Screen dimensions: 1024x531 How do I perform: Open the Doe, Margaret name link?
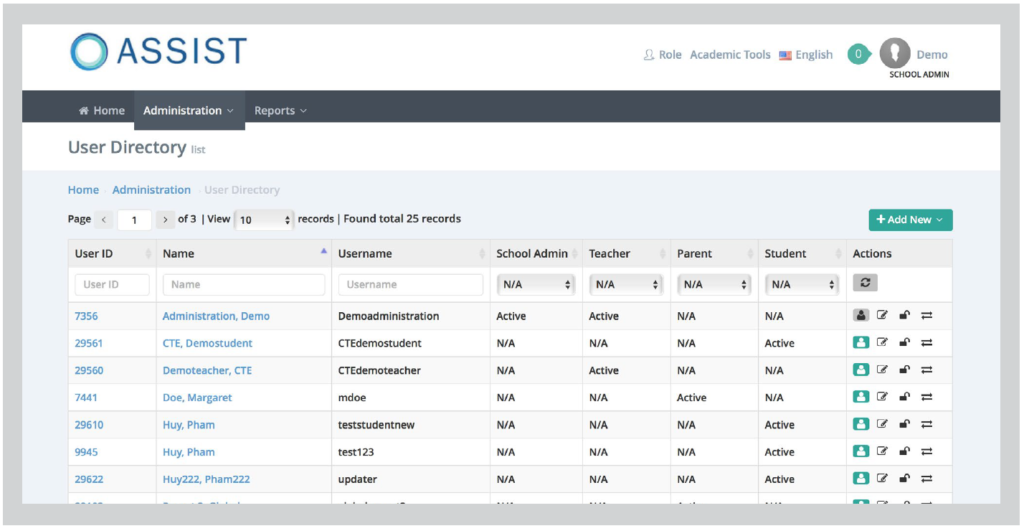pyautogui.click(x=197, y=398)
